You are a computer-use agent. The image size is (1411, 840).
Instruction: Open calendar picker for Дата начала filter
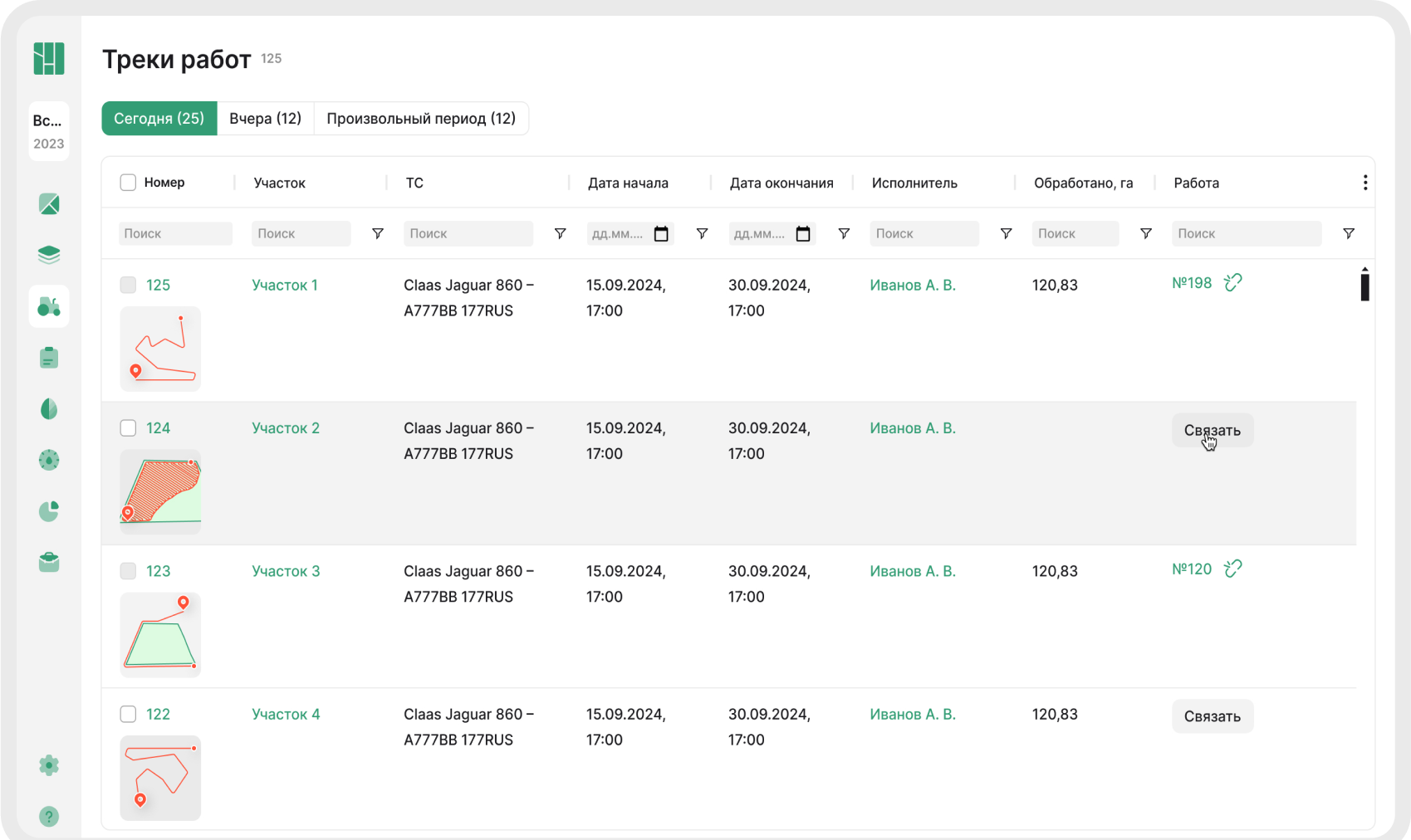click(661, 234)
